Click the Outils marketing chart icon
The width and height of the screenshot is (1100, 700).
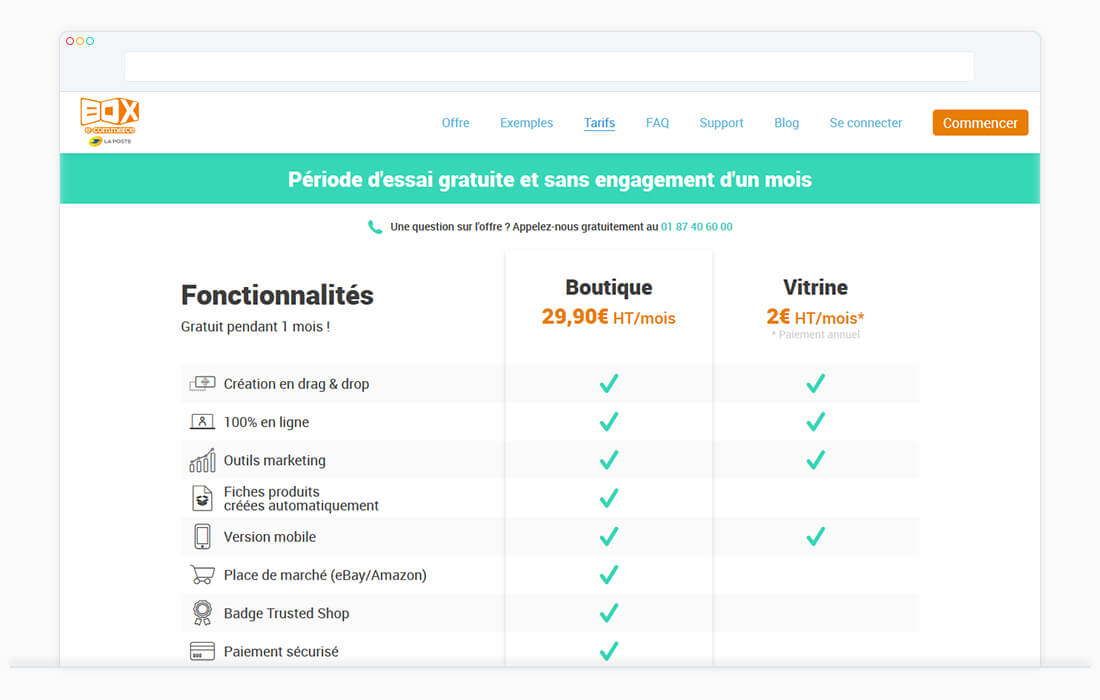[x=202, y=460]
